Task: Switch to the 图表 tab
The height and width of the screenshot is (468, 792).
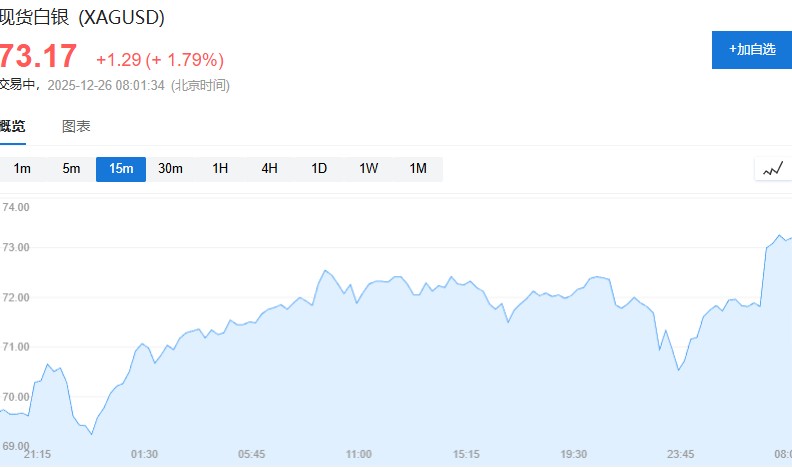Action: coord(76,126)
